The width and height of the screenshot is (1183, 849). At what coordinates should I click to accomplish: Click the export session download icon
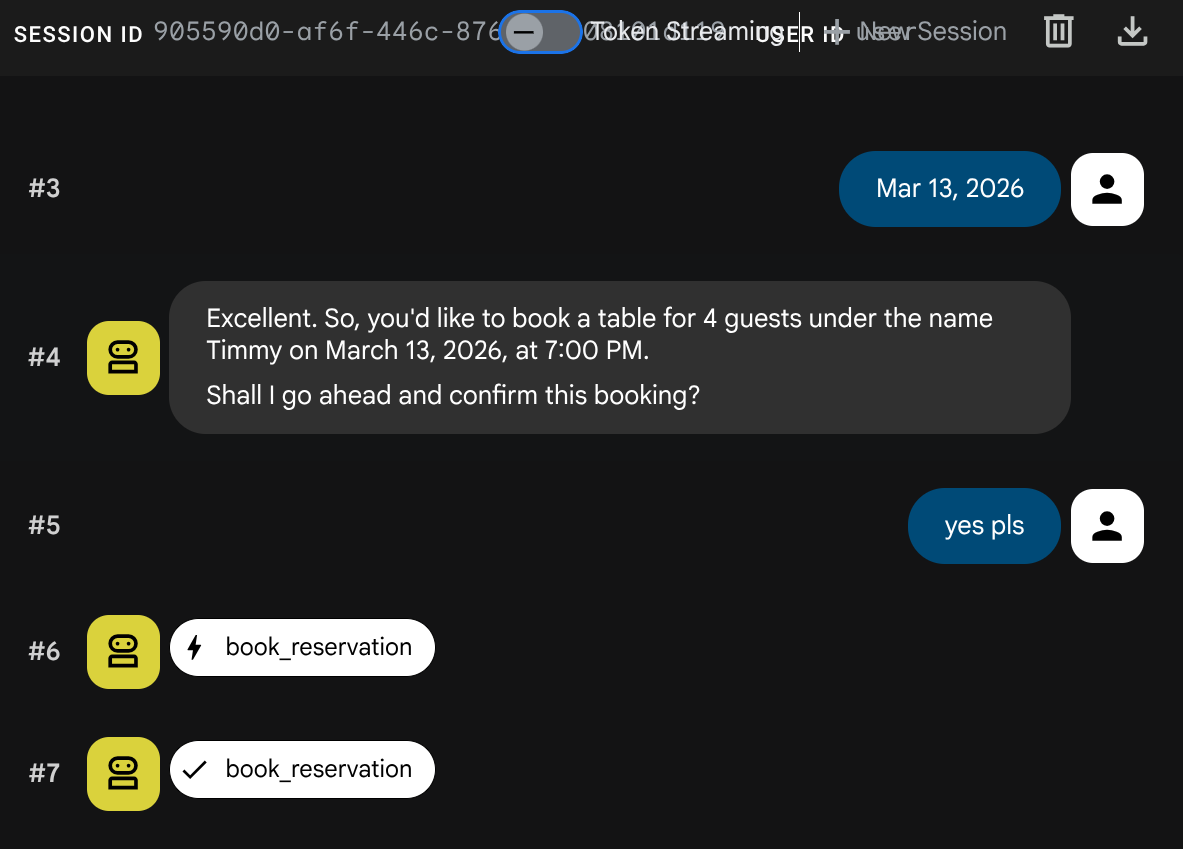[1131, 32]
